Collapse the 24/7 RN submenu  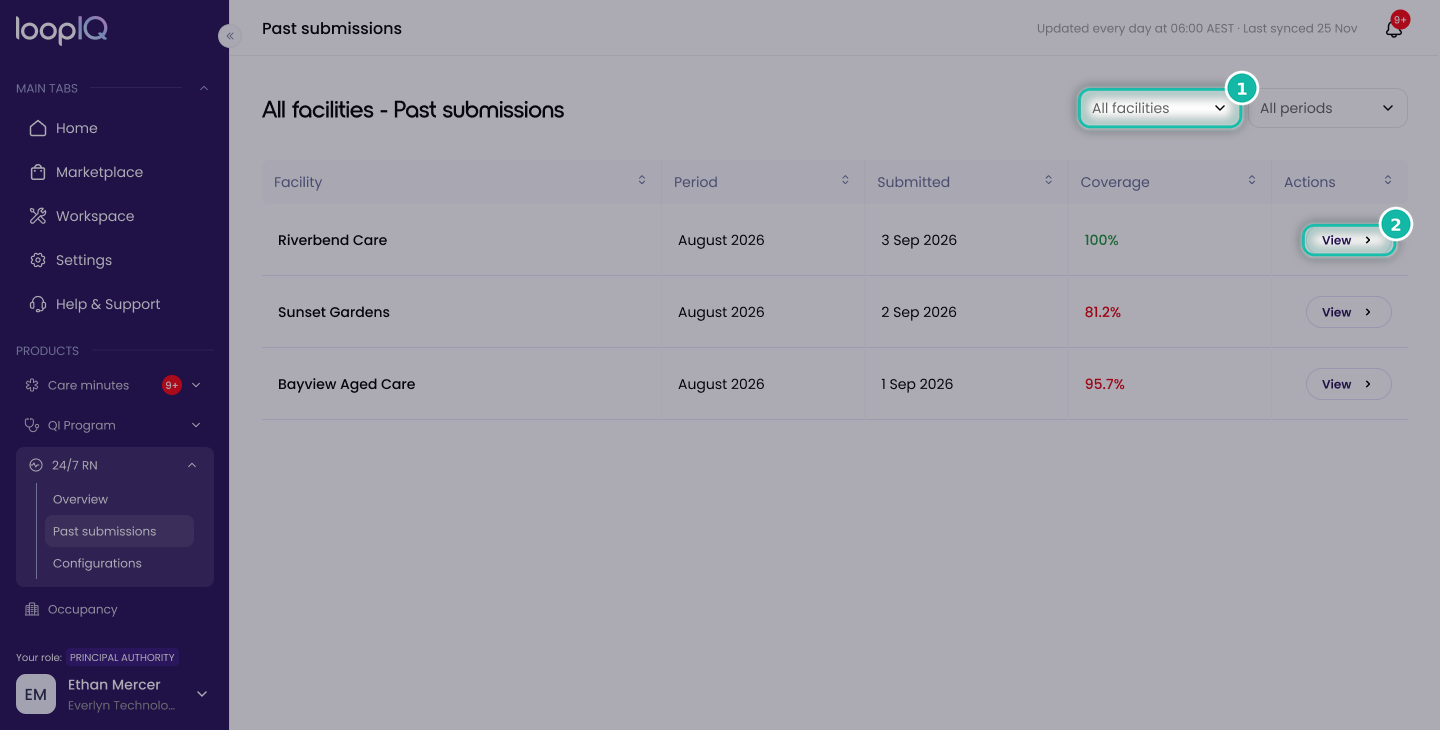tap(192, 465)
